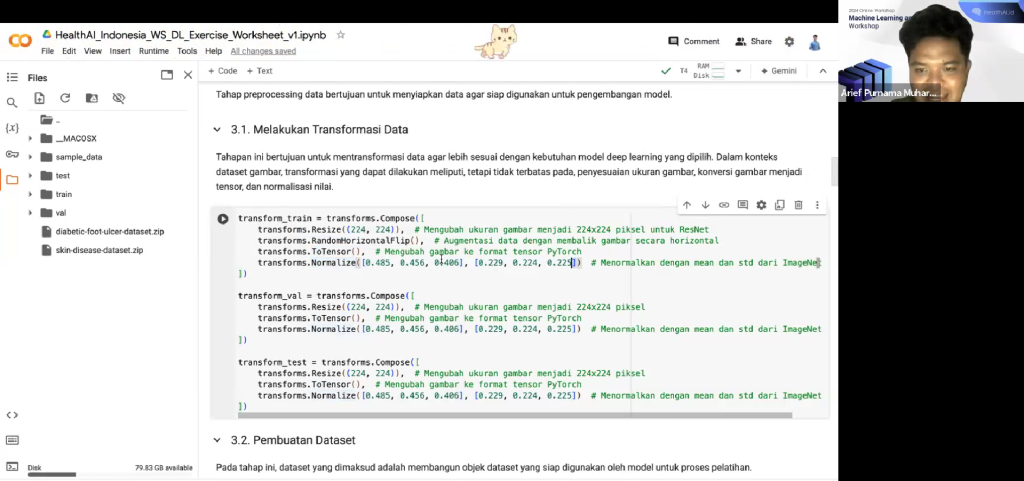This screenshot has width=1024, height=481.
Task: Click the Share button
Action: point(753,42)
